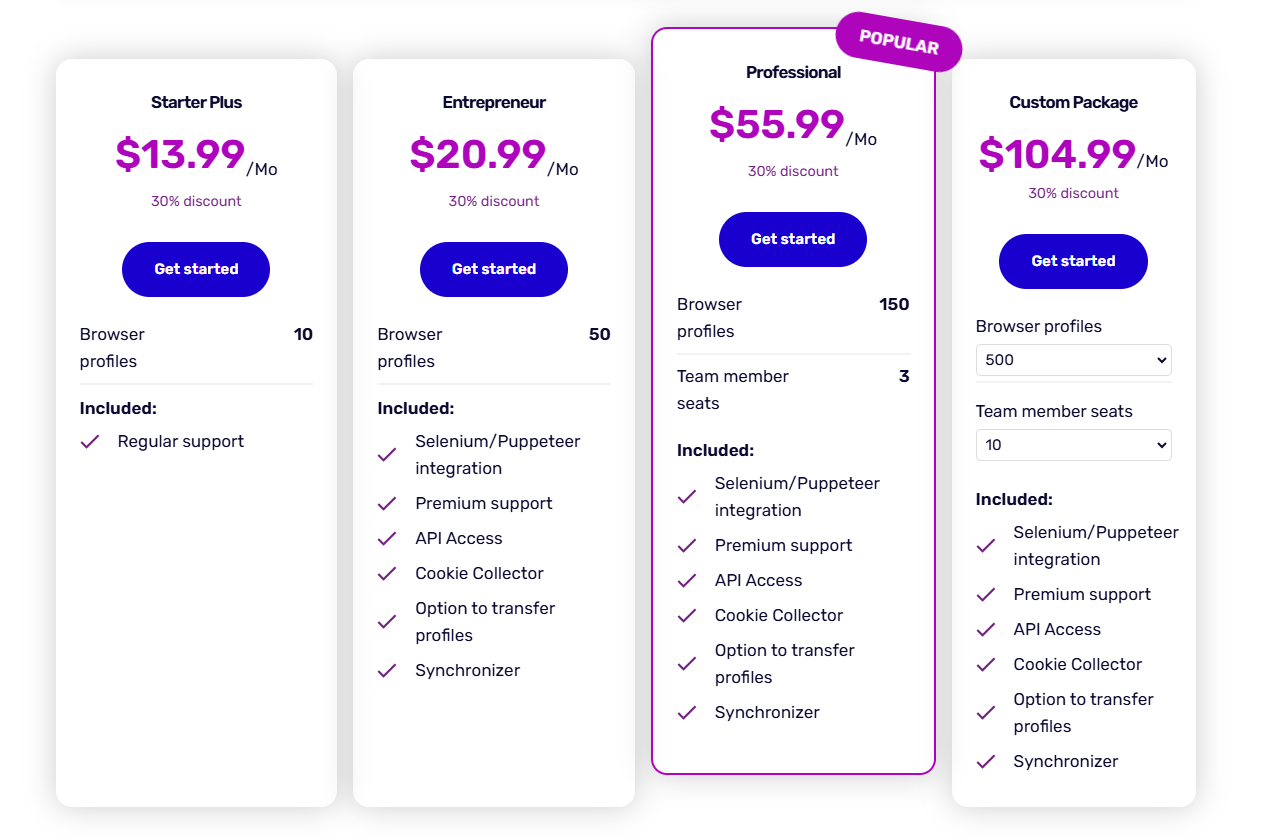Click the Premium support checkmark under Entrepreneur
Image resolution: width=1262 pixels, height=837 pixels.
pyautogui.click(x=387, y=503)
